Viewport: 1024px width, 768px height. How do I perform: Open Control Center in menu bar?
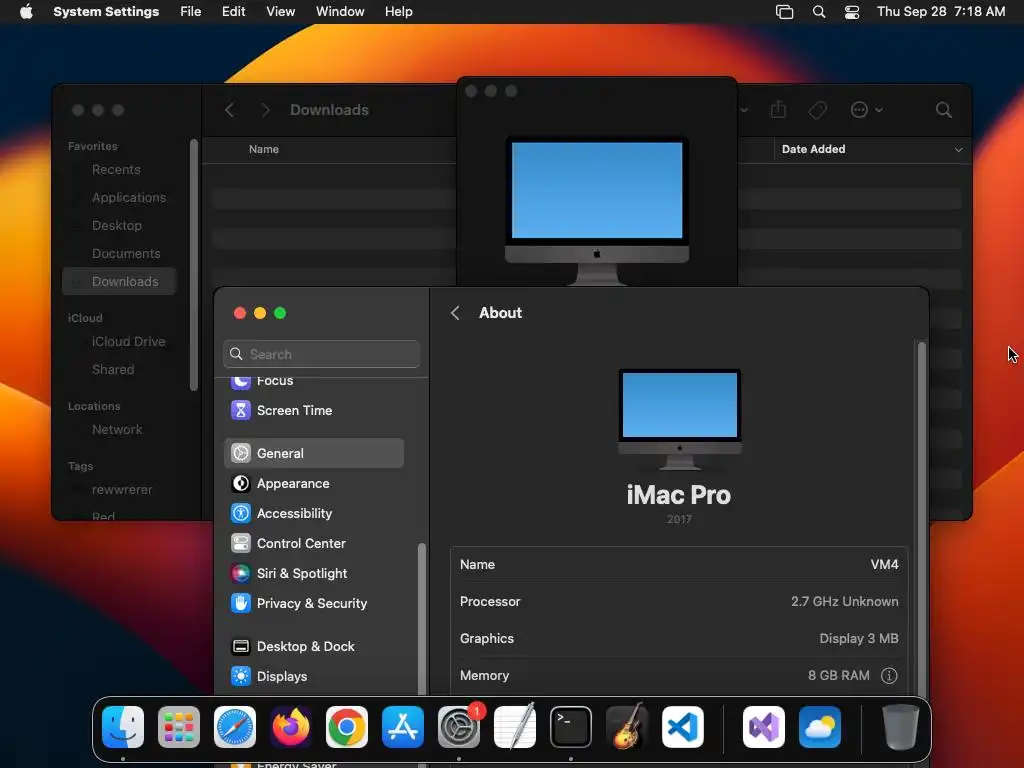pyautogui.click(x=852, y=12)
